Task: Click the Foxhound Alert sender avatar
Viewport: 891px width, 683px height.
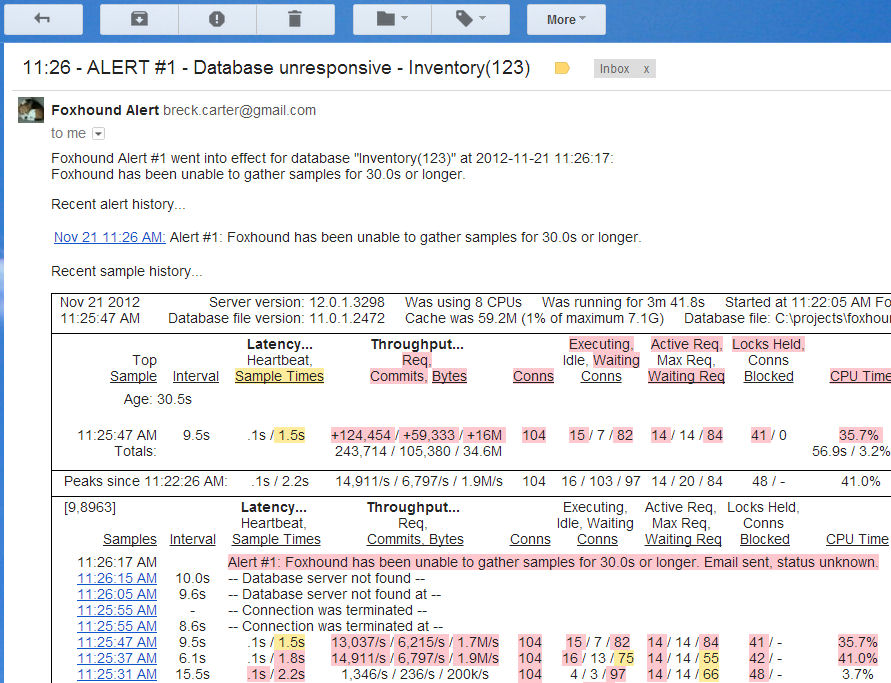Action: (x=31, y=110)
